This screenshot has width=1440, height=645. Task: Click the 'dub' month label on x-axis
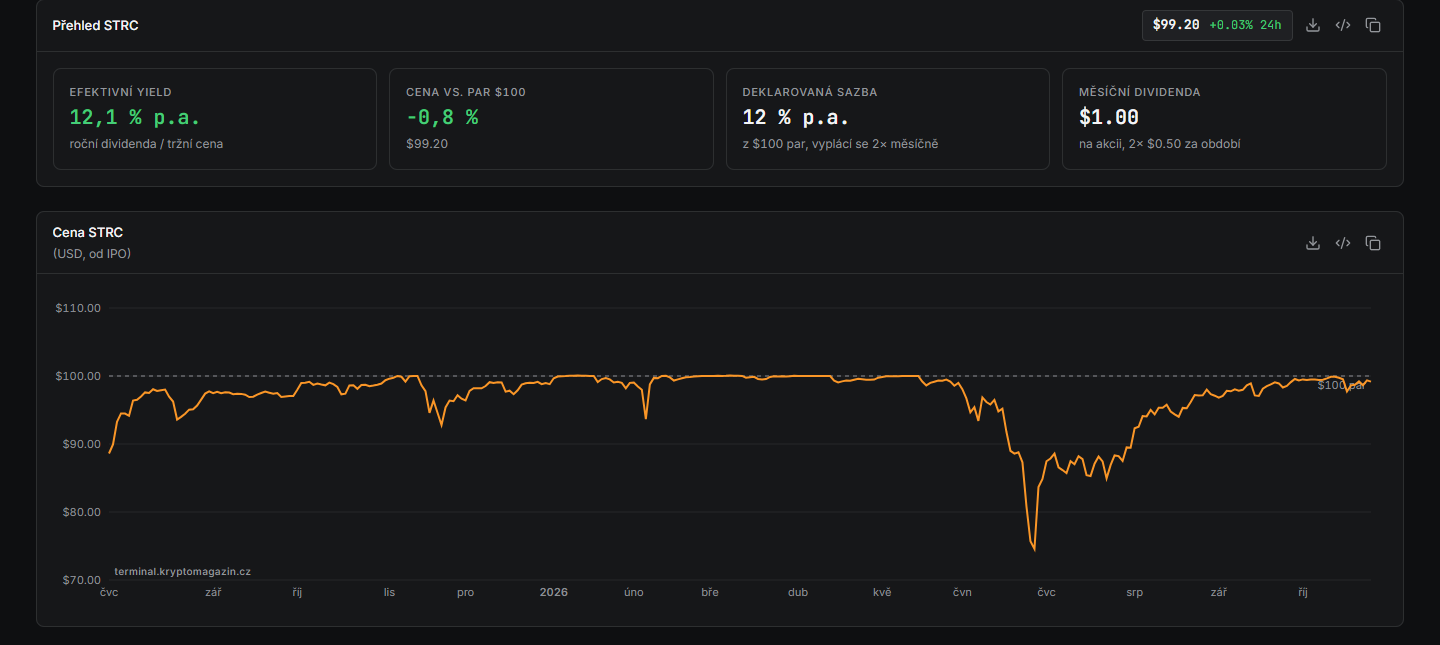(798, 592)
